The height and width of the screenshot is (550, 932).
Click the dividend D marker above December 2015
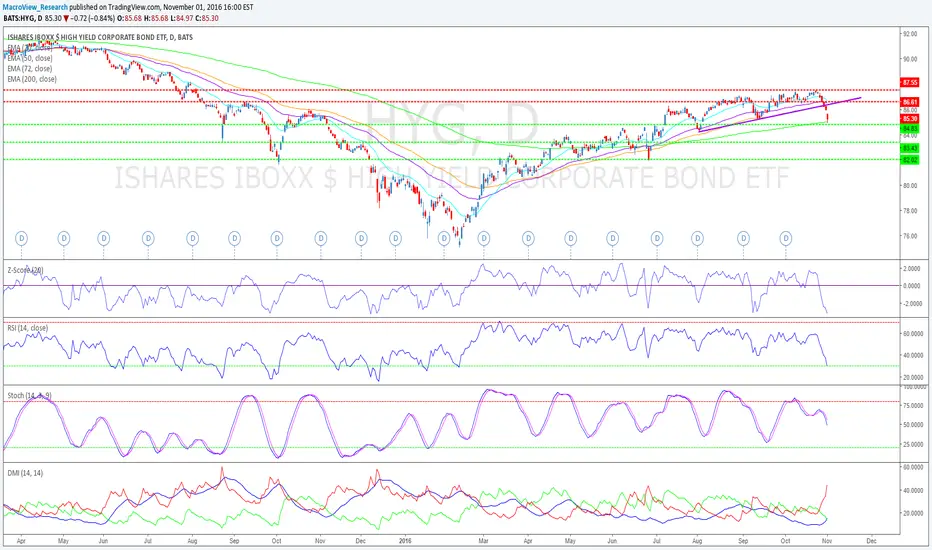[x=361, y=238]
